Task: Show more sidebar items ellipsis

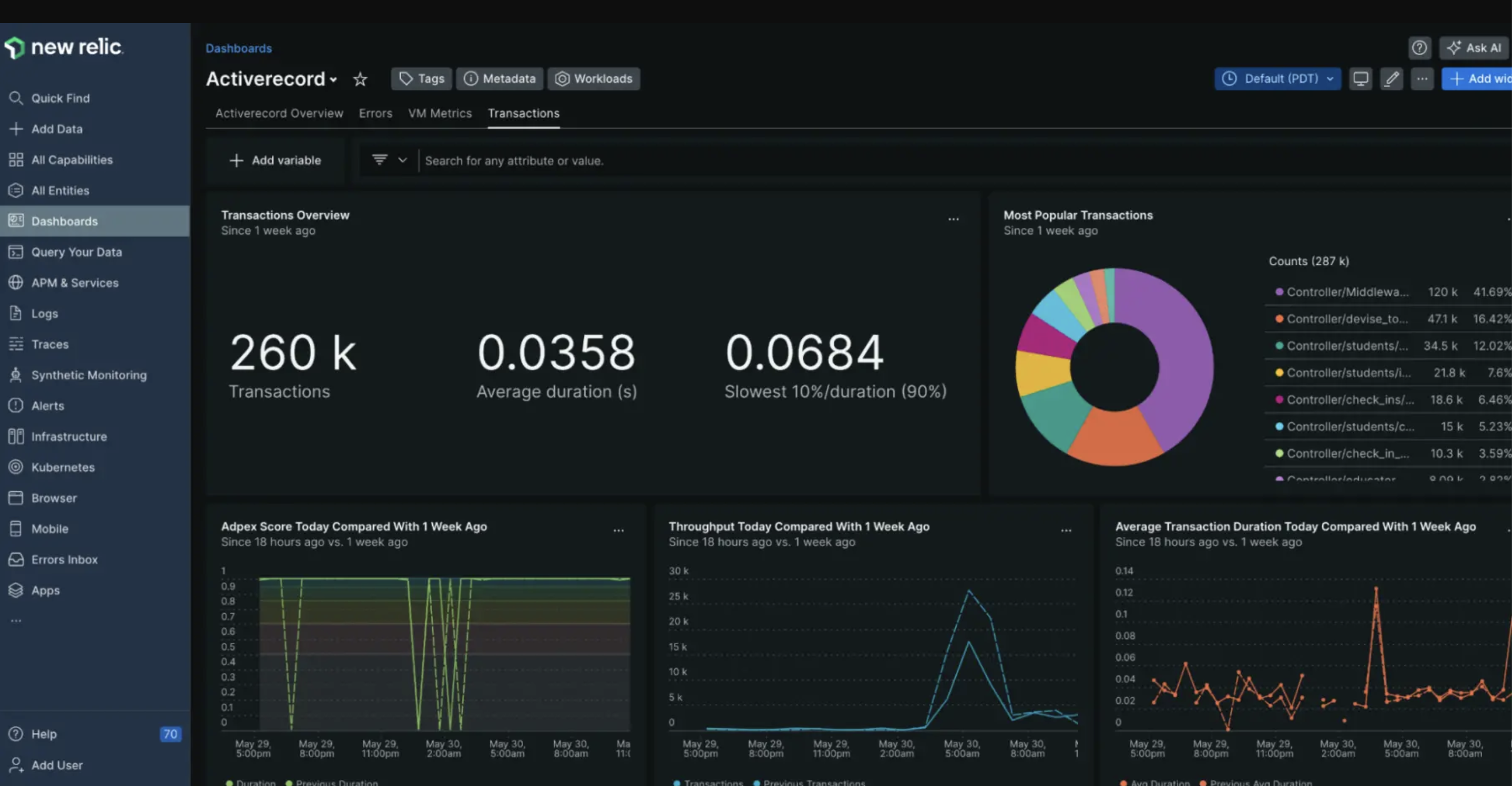Action: pyautogui.click(x=16, y=620)
